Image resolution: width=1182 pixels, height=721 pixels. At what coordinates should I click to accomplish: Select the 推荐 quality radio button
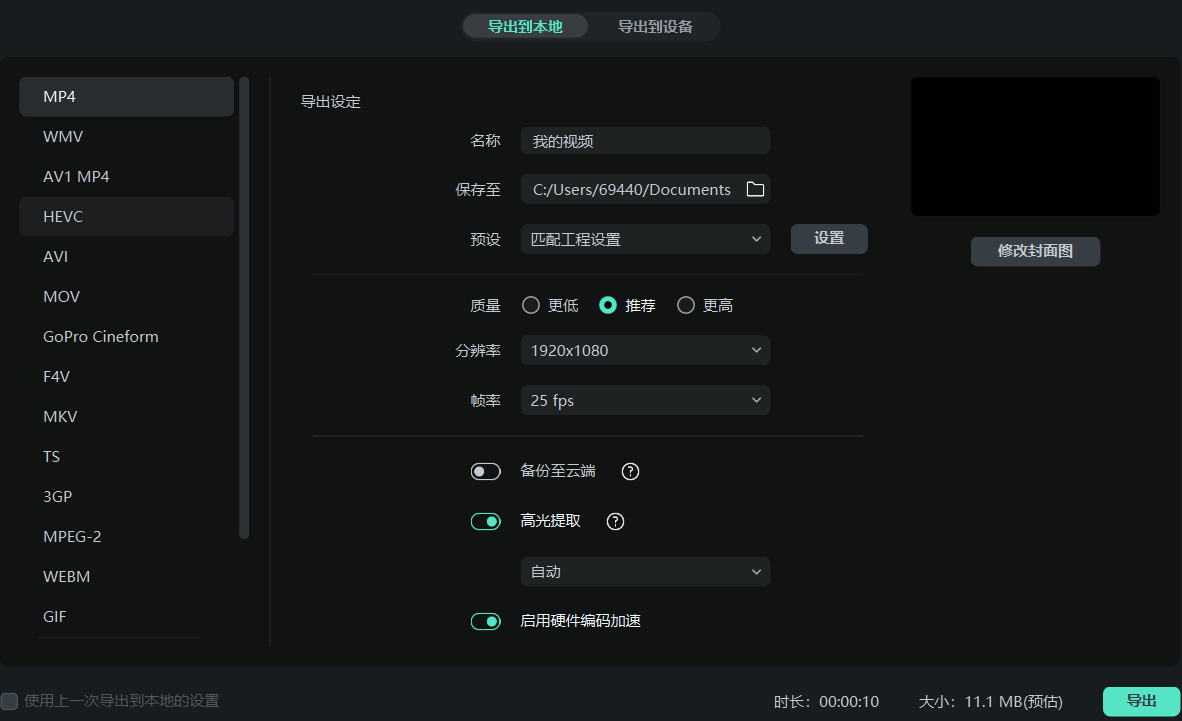tap(608, 305)
